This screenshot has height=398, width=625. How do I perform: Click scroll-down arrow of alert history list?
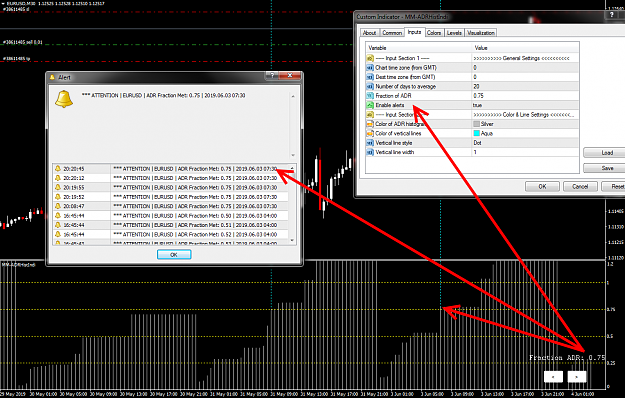tap(292, 240)
